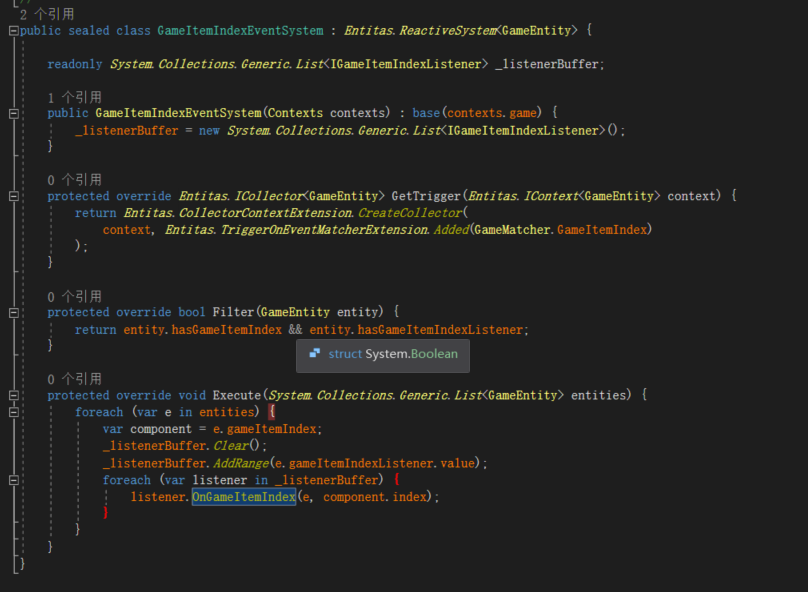The width and height of the screenshot is (808, 592).
Task: Click 'gameItemIndexListener.value' argument
Action: click(x=381, y=463)
